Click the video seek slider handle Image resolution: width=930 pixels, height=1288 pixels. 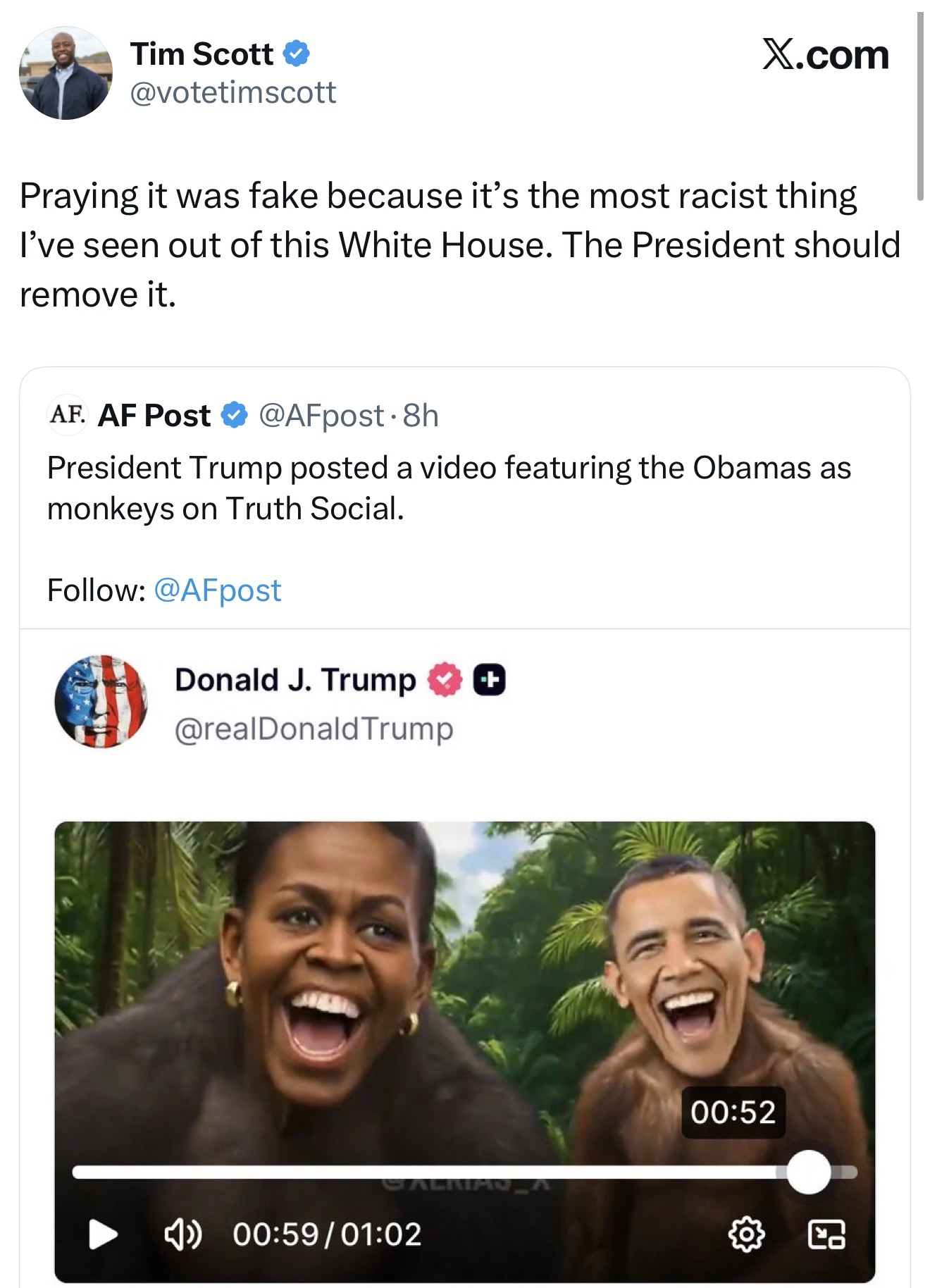(x=808, y=1172)
